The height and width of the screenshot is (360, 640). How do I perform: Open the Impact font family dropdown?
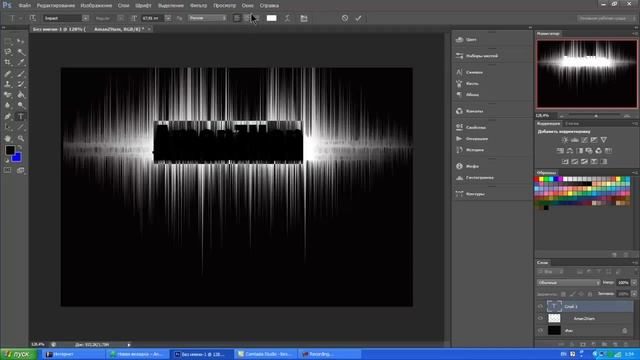click(85, 18)
